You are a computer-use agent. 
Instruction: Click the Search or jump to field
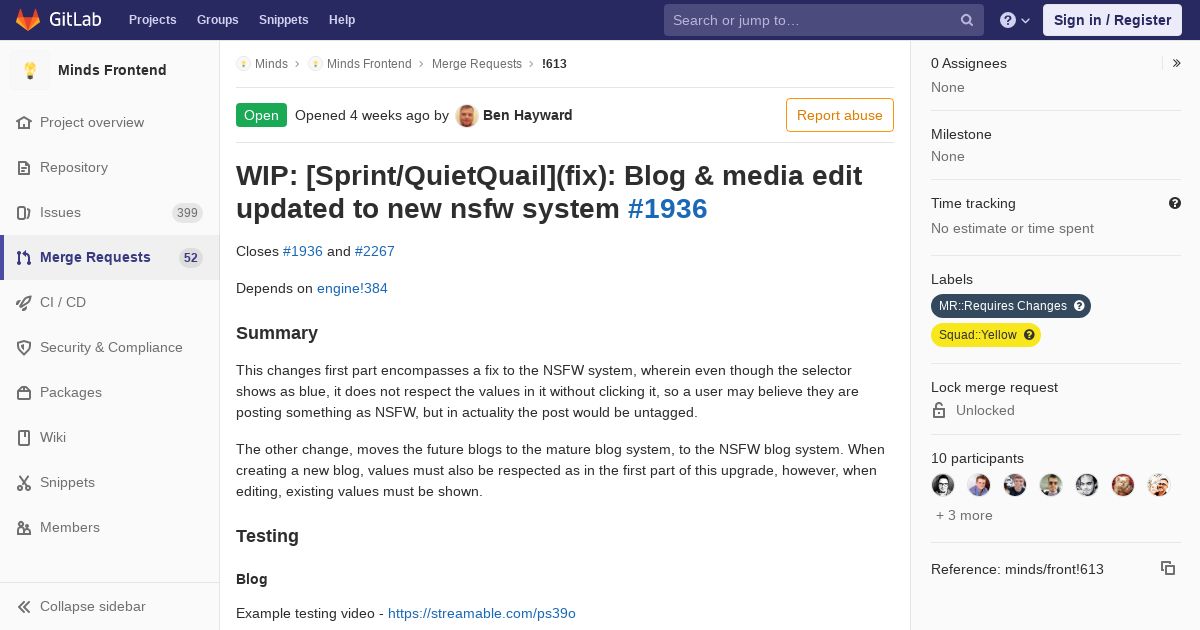[811, 20]
